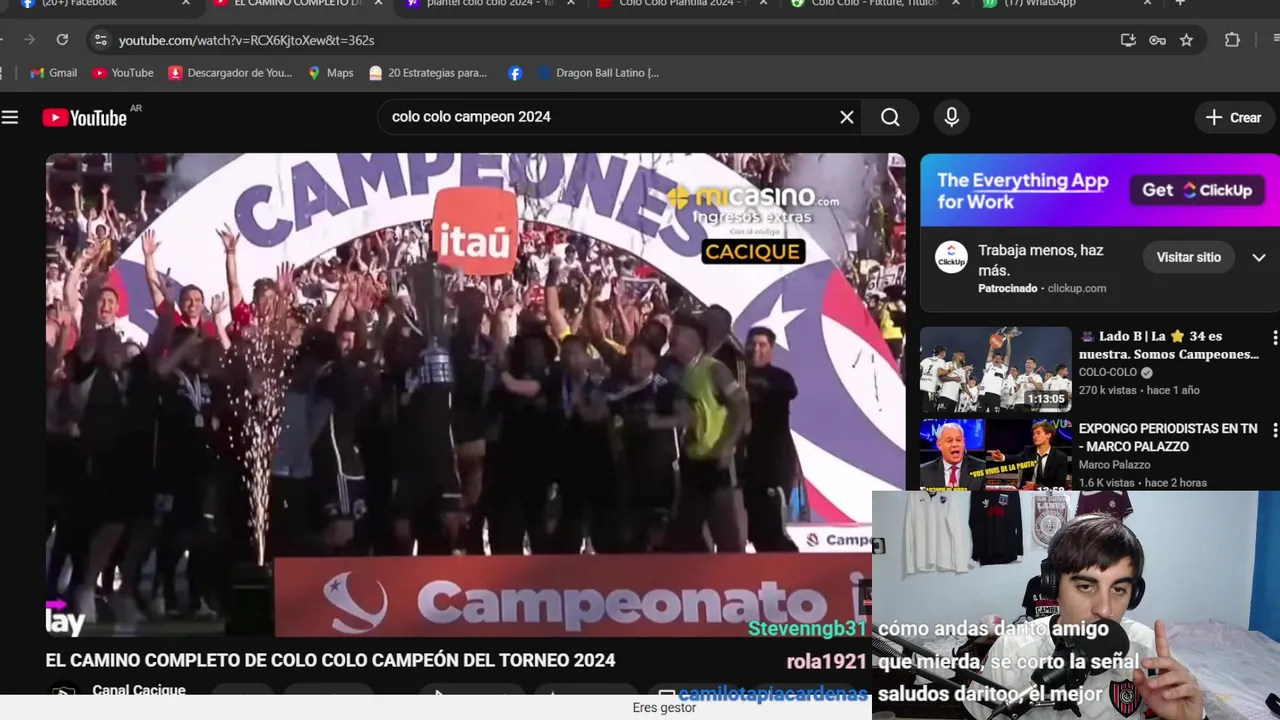Image resolution: width=1280 pixels, height=720 pixels.
Task: Go forward with the browser arrow
Action: 29,40
